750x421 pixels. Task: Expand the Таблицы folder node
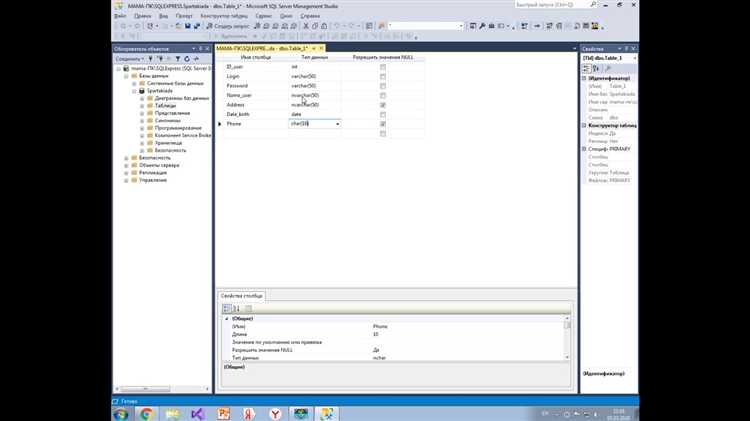[142, 106]
